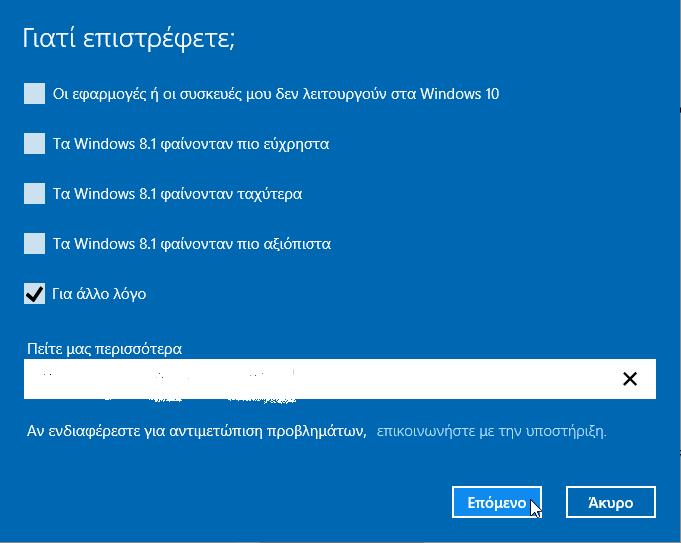Click the text 'Αν ενδιαφέρεστε για αντιμετώπιση προβλημάτων'
Screen dimensions: 681x543
196,432
